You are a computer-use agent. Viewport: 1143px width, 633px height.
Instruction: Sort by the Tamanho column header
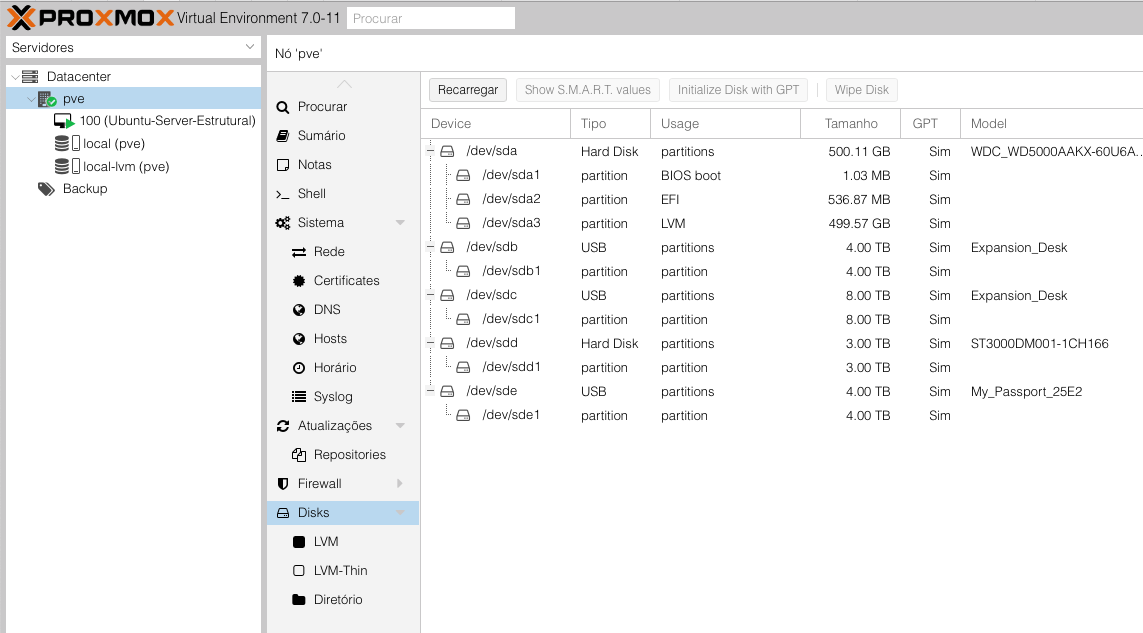tap(851, 124)
